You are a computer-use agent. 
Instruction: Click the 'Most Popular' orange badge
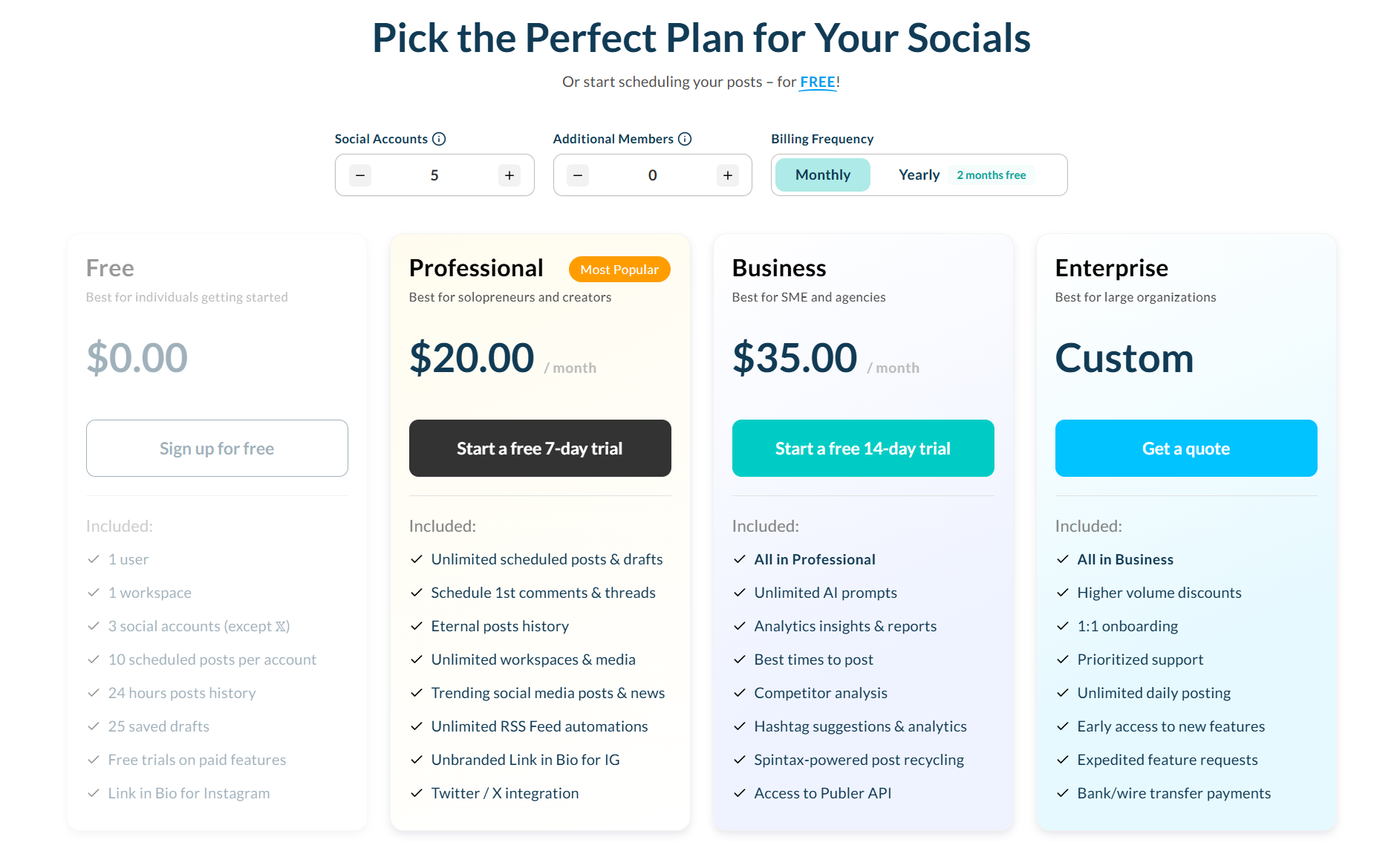(x=619, y=270)
